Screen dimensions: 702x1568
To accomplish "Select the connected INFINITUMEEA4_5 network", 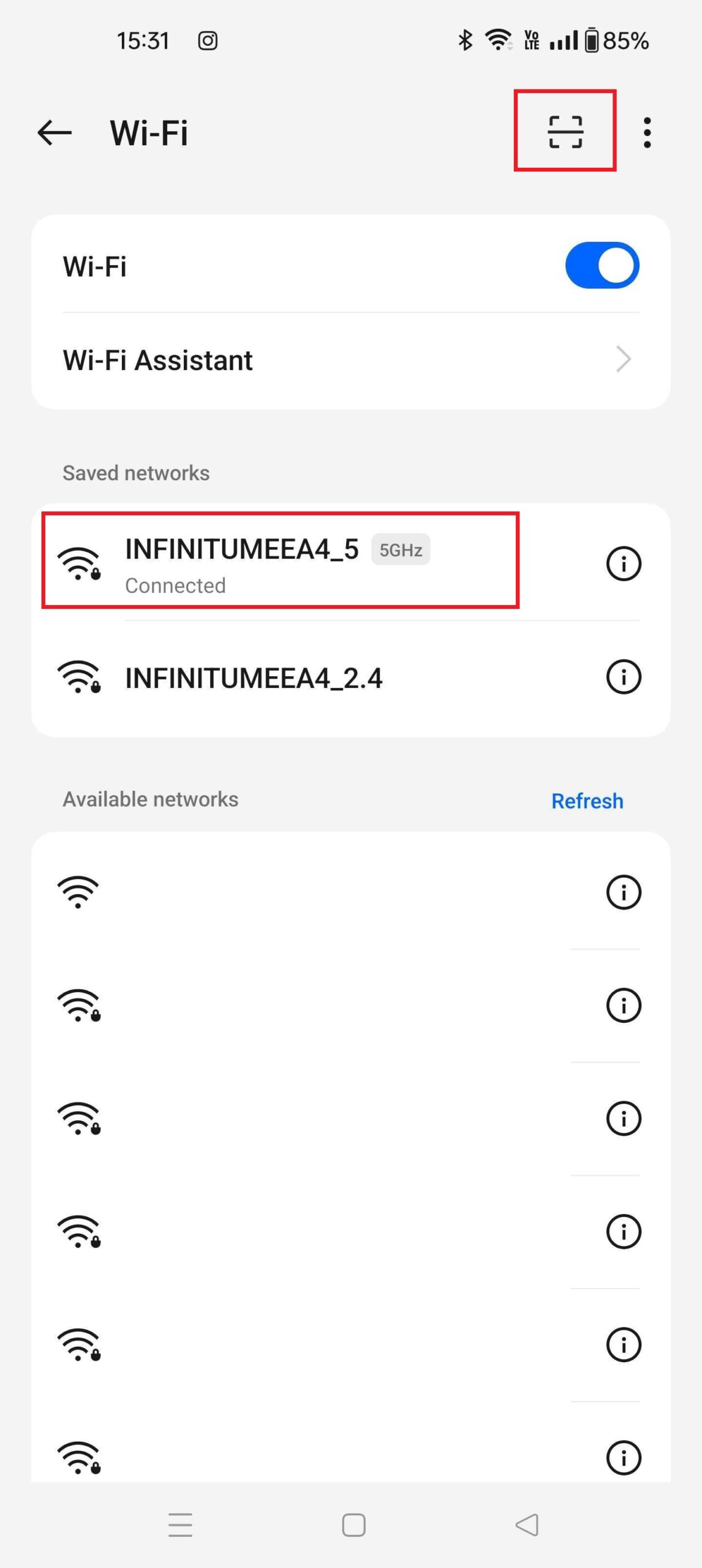I will pyautogui.click(x=241, y=562).
